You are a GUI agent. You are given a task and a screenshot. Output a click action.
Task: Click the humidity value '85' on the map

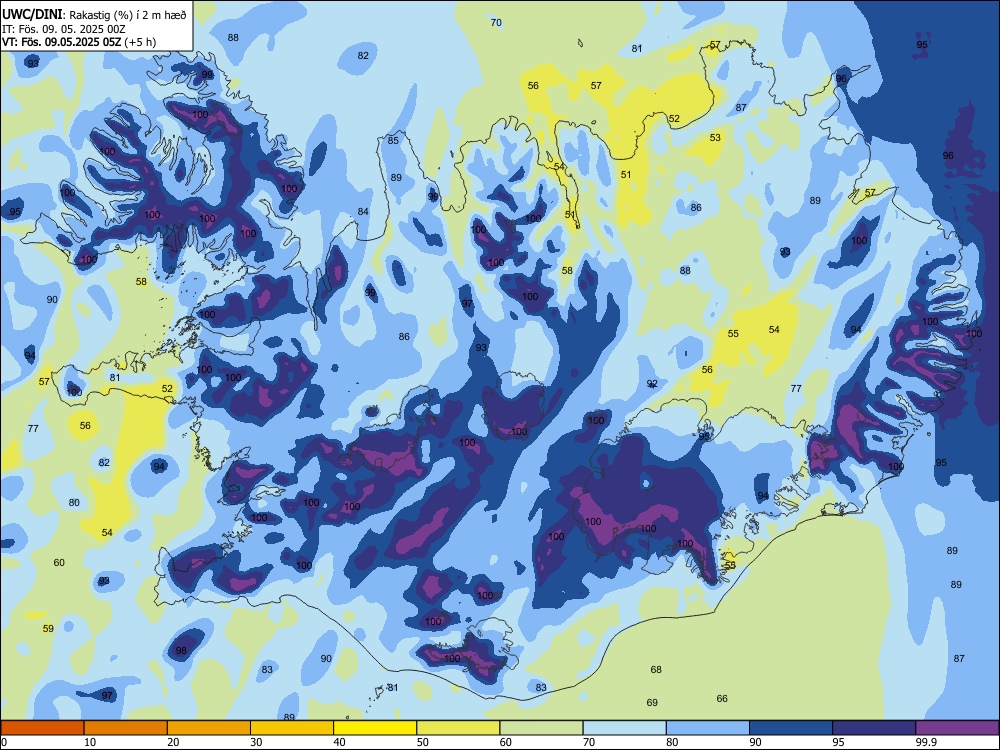coord(393,140)
